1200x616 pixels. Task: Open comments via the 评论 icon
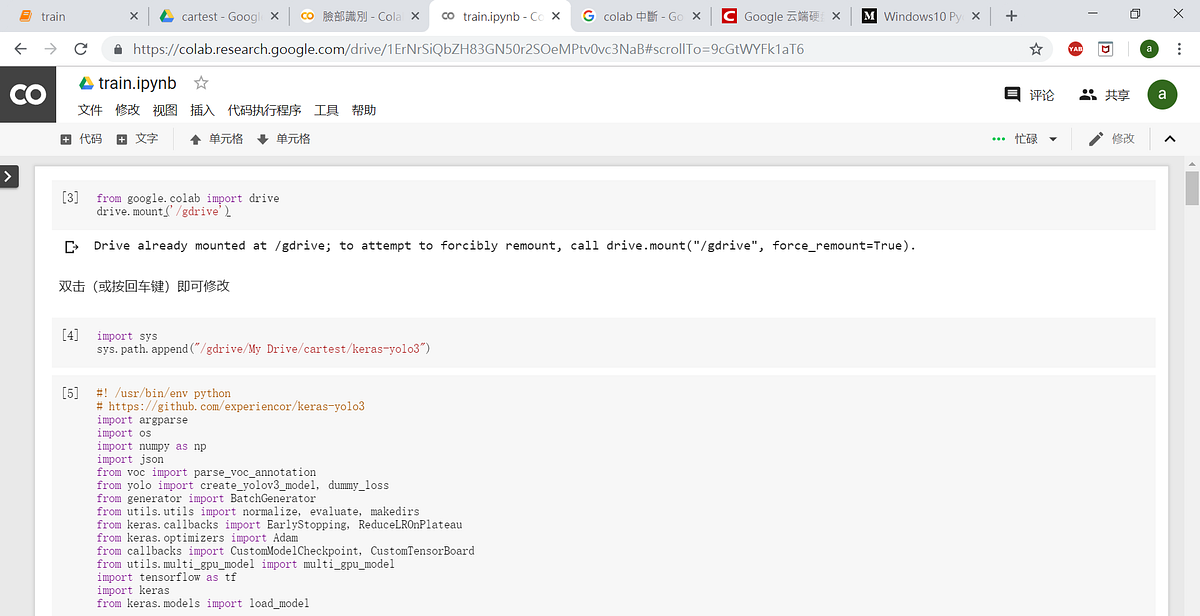(1029, 95)
